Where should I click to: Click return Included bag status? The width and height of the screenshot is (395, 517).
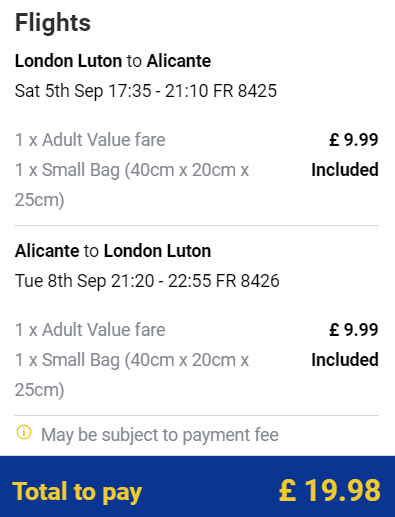point(345,360)
